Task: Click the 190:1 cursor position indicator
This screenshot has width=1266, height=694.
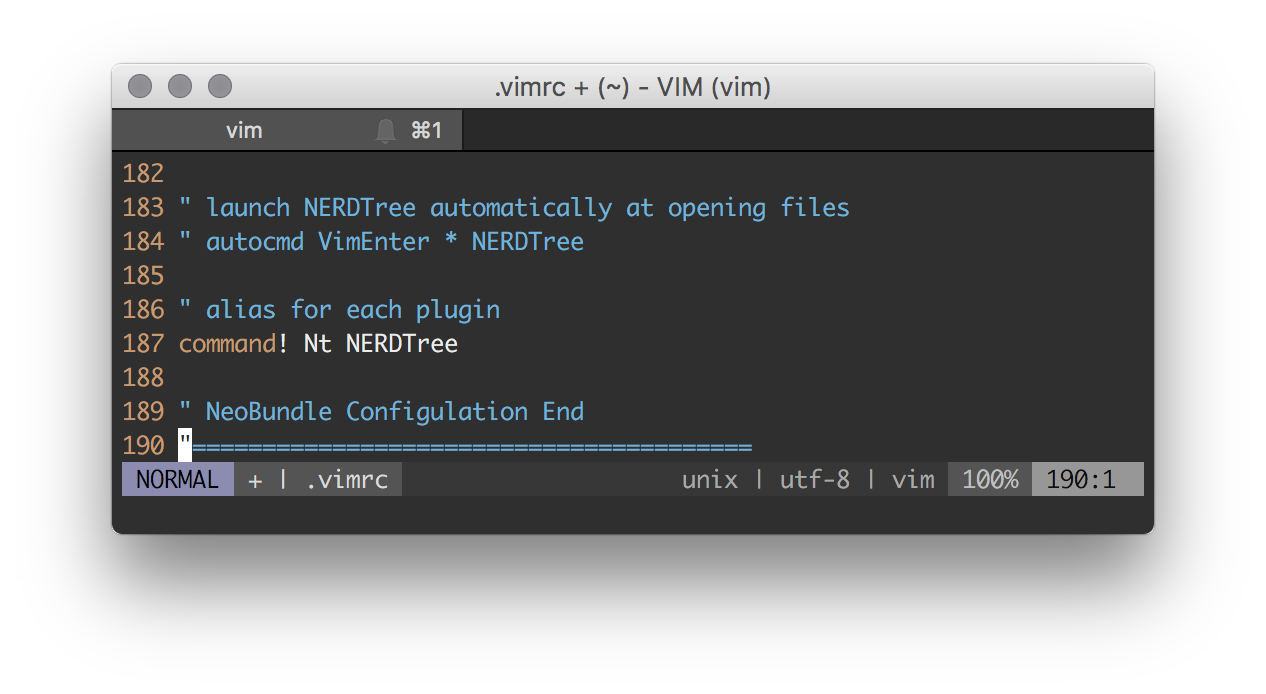Action: [1080, 480]
